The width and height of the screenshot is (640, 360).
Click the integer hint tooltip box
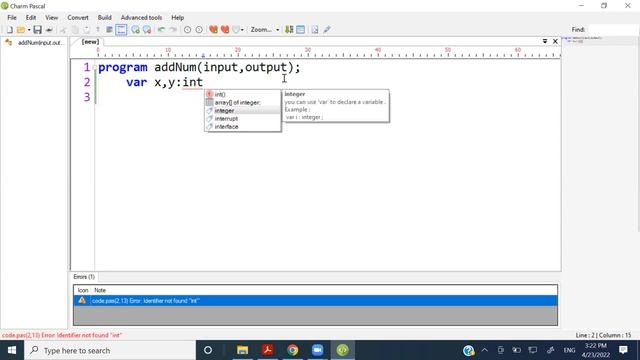[x=336, y=106]
